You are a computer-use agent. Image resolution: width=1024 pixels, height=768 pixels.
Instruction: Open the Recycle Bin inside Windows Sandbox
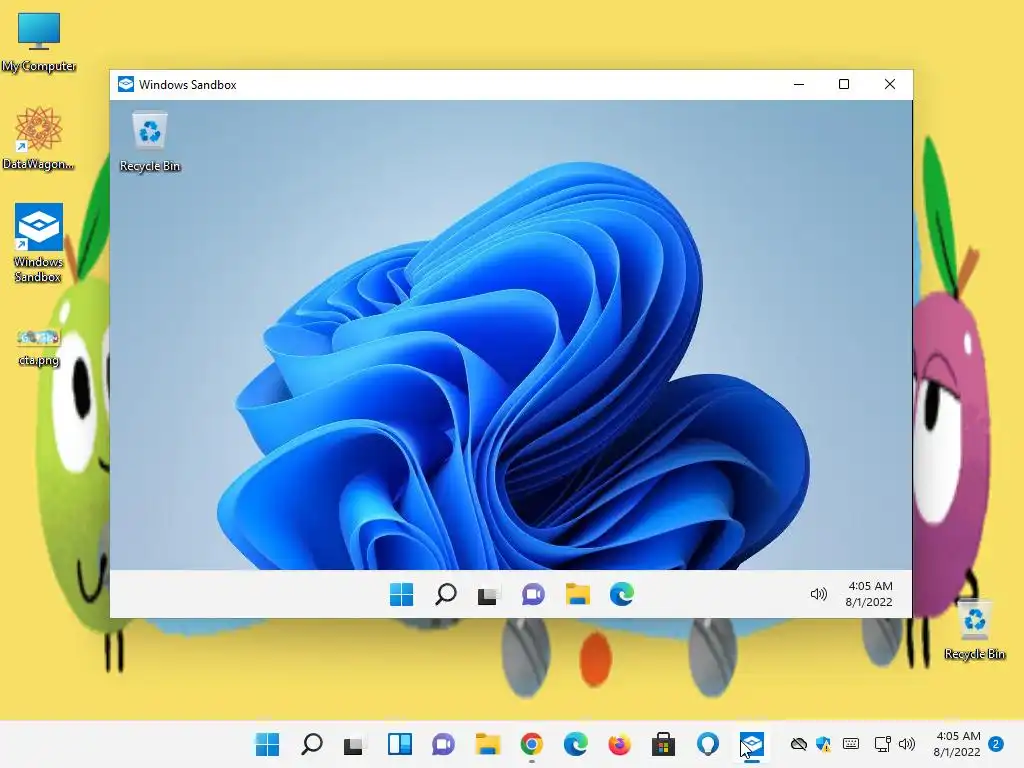pos(150,142)
